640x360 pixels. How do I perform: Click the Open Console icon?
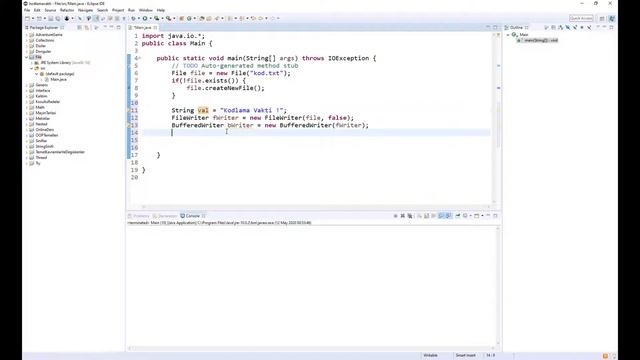(476, 216)
